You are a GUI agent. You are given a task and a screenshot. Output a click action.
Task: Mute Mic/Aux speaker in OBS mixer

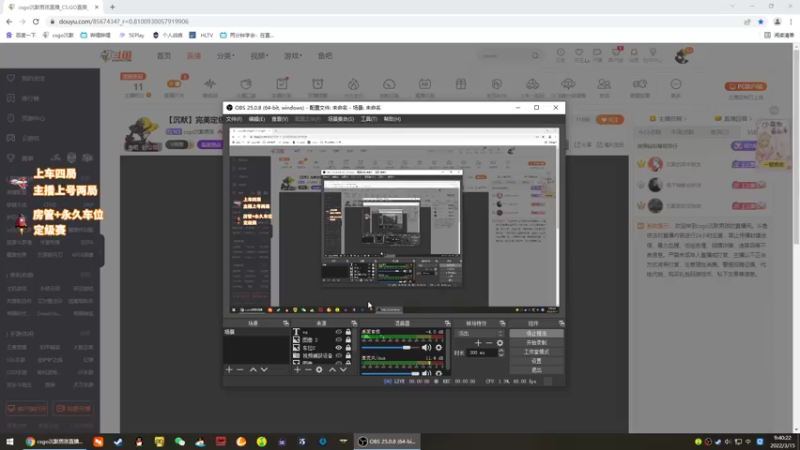426,373
